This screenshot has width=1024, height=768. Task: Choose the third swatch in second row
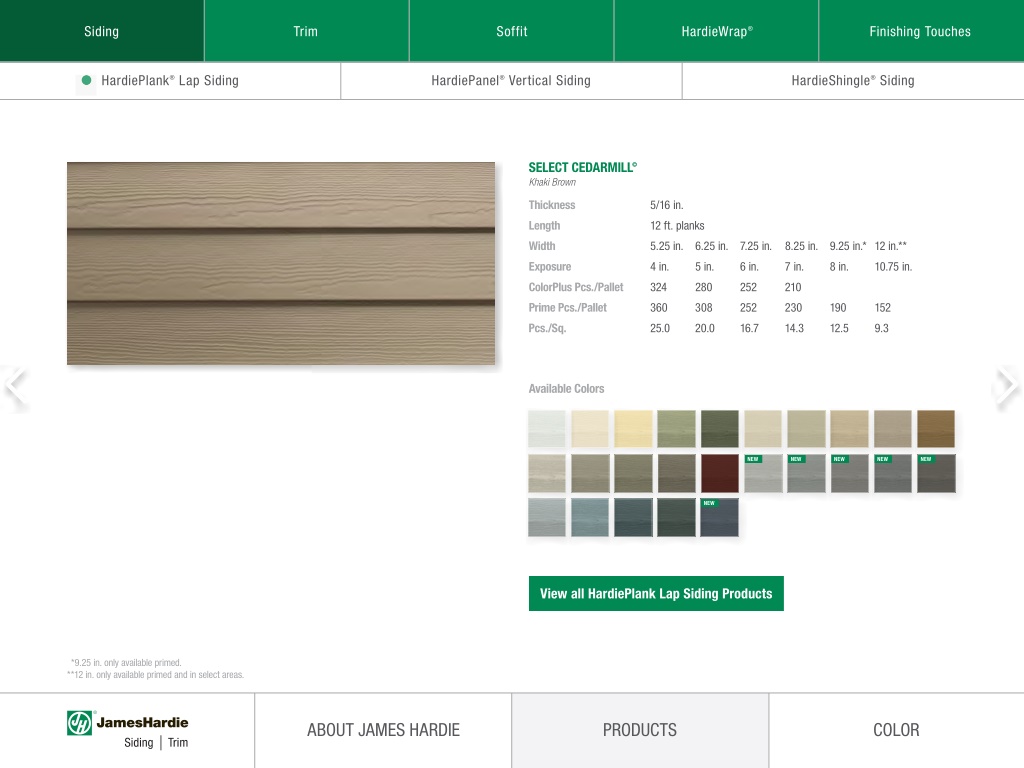[633, 473]
